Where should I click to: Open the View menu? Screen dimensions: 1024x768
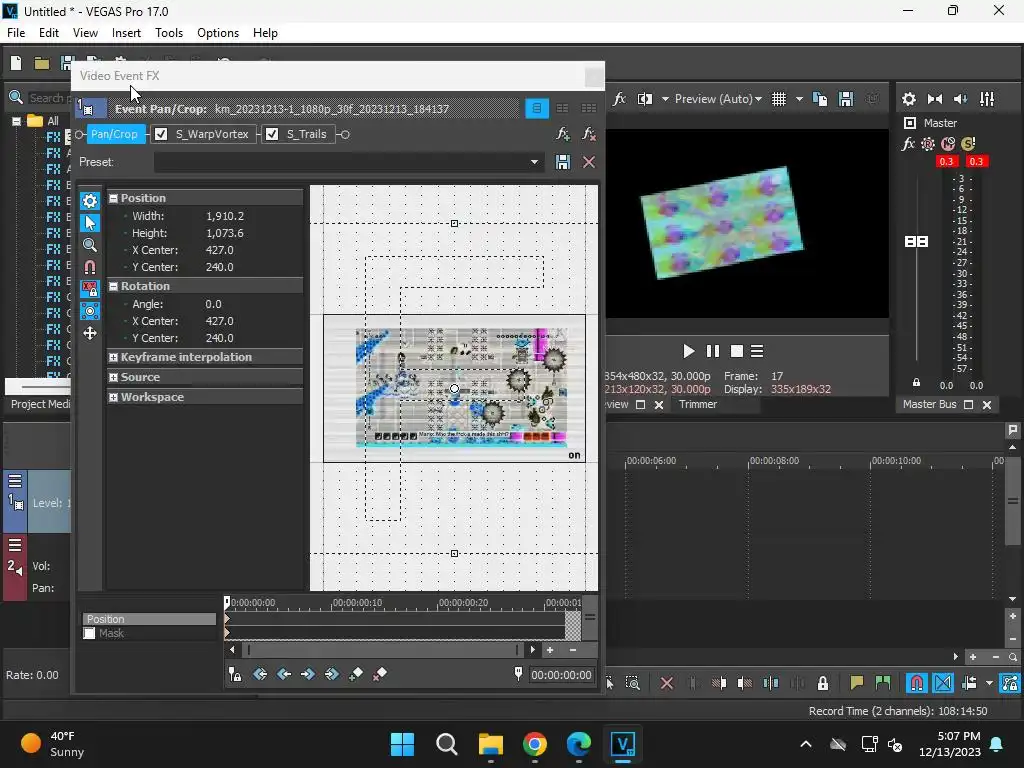(x=85, y=33)
